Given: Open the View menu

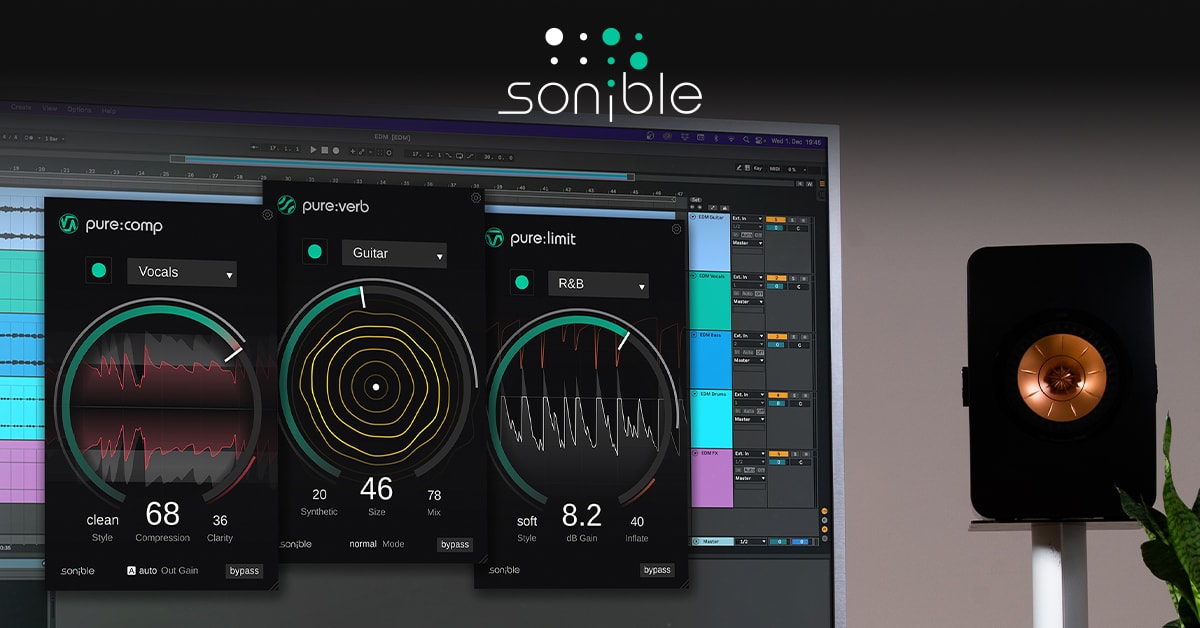Looking at the screenshot, I should [49, 108].
